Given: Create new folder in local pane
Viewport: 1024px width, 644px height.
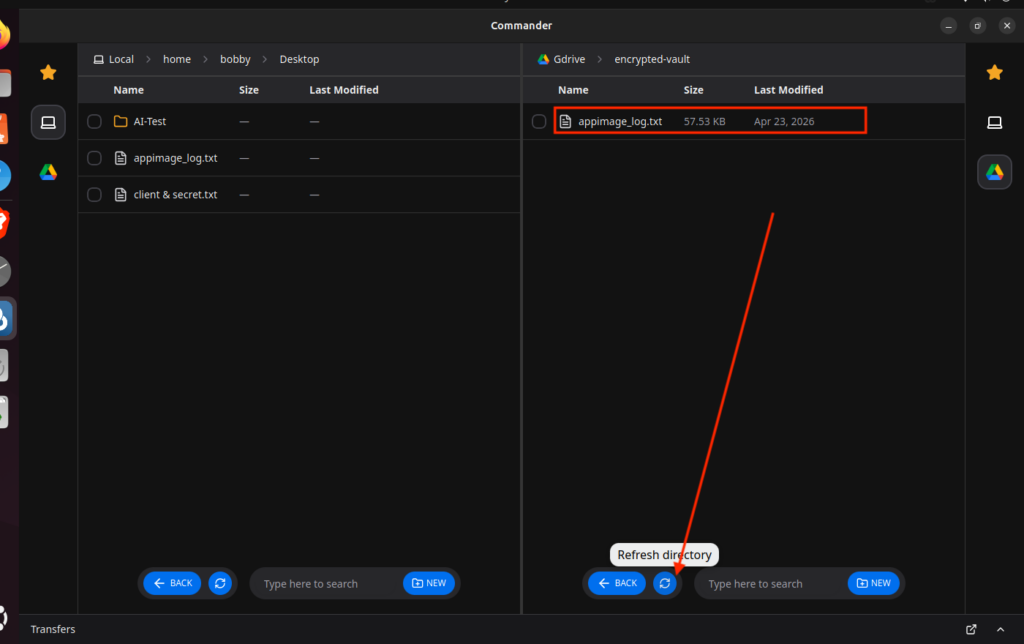Looking at the screenshot, I should click(x=428, y=583).
